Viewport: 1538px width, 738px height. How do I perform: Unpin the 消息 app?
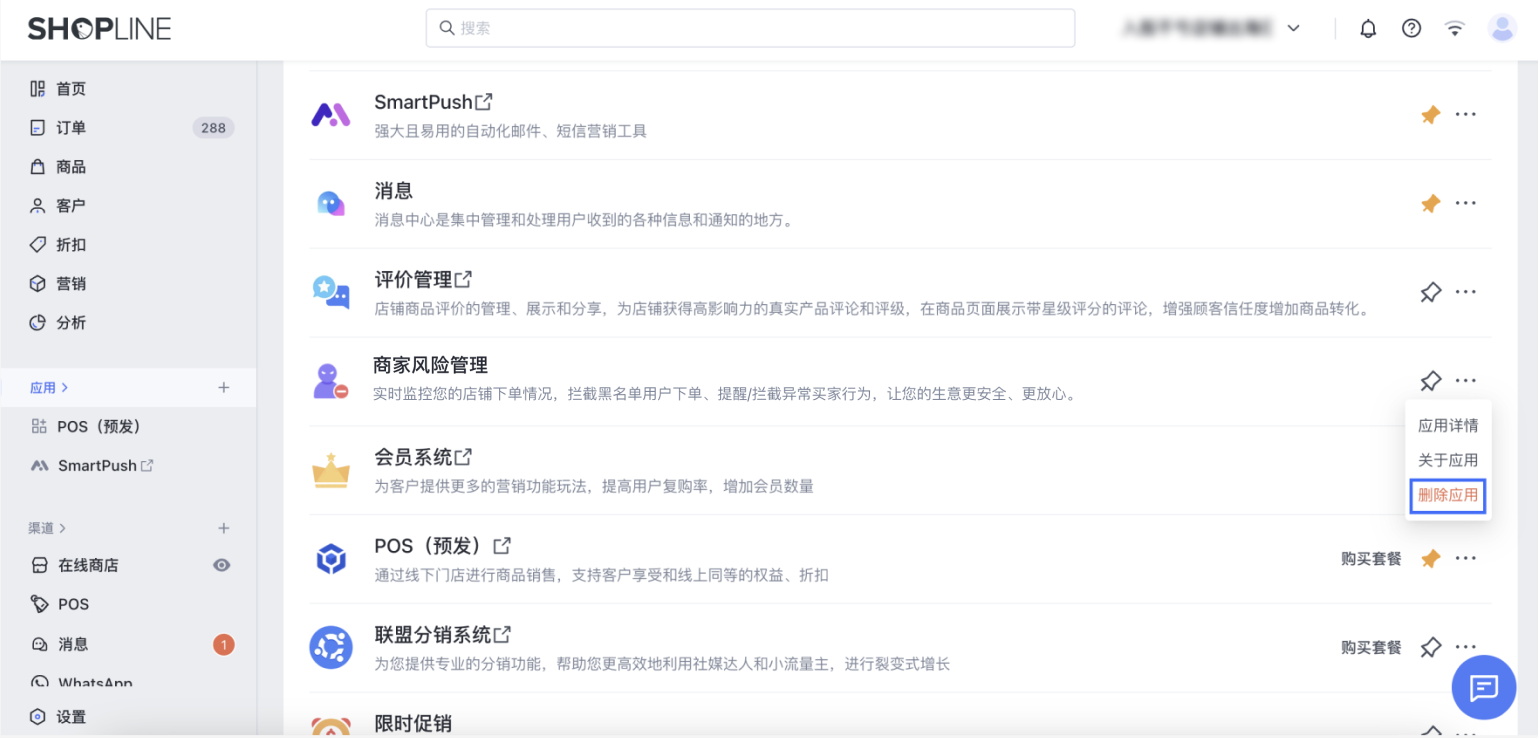coord(1431,204)
